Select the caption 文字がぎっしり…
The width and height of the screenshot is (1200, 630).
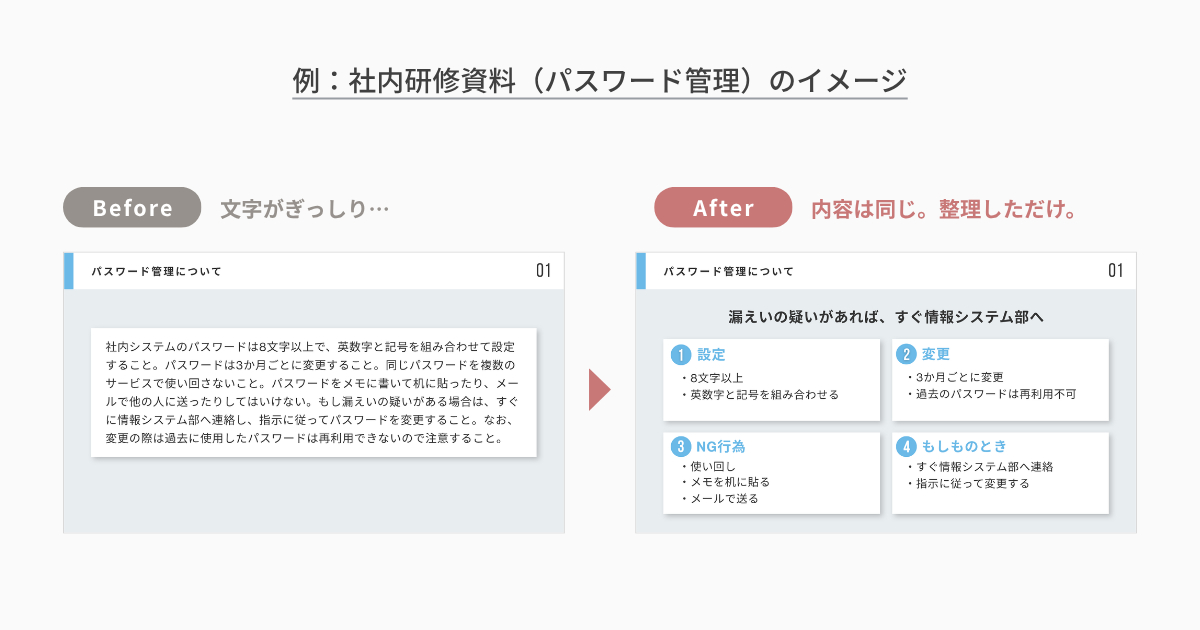tap(304, 209)
